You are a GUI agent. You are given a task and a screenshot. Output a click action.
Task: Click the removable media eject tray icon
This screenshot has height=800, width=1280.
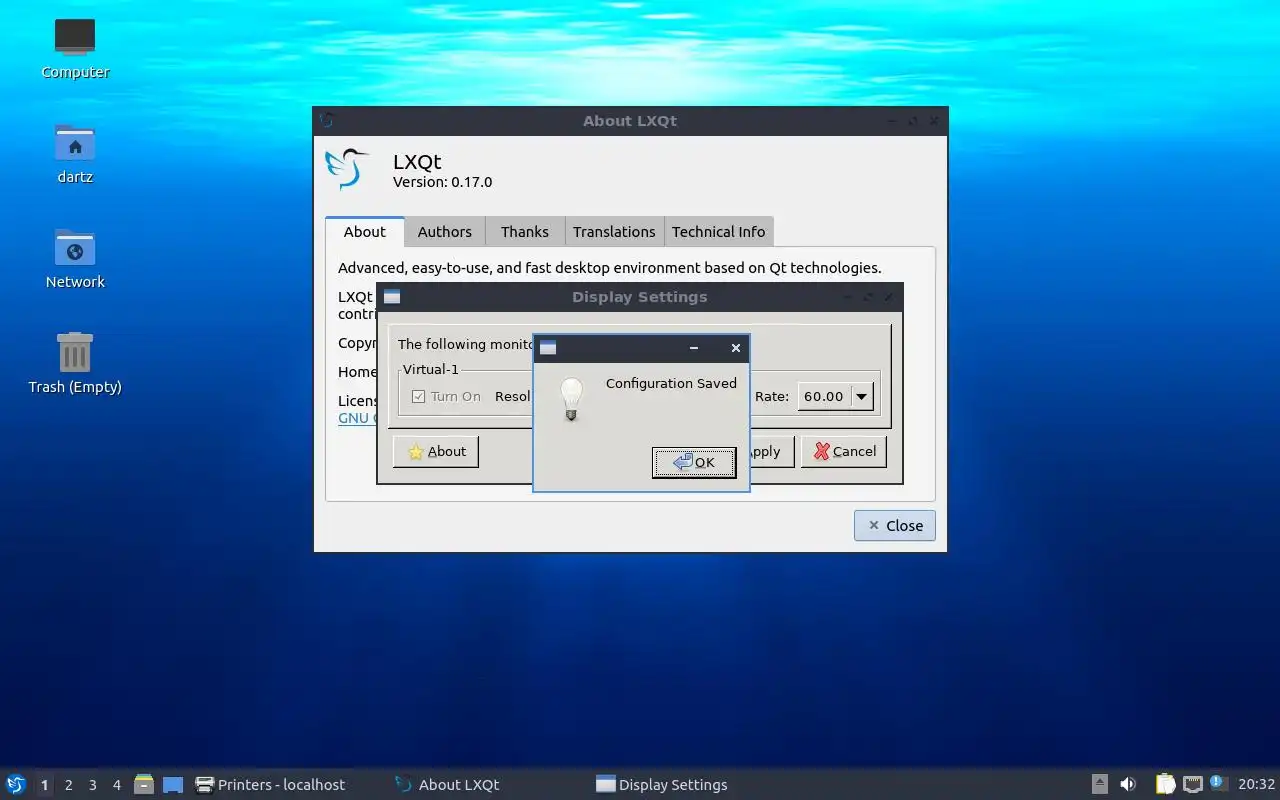click(x=1100, y=784)
